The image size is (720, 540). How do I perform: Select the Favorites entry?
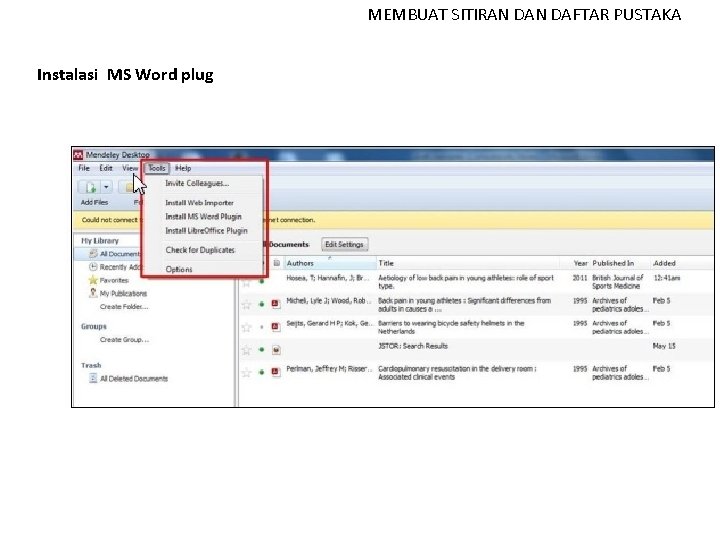114,280
